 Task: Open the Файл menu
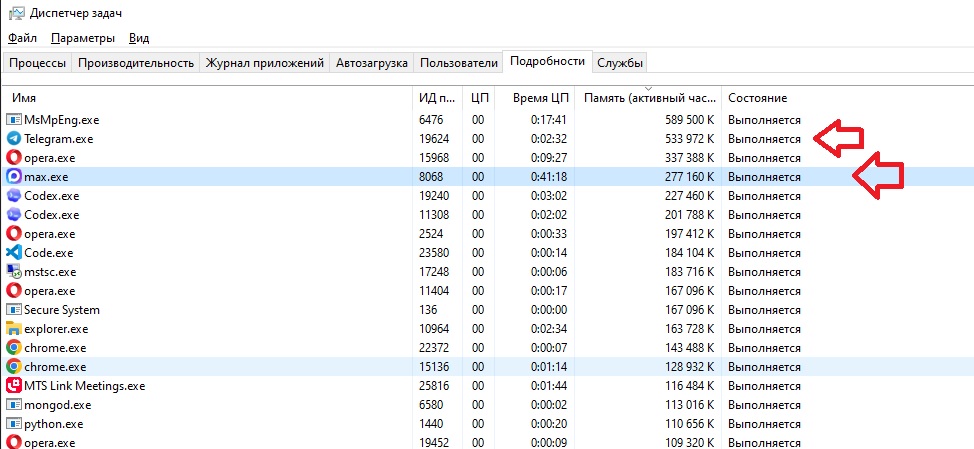(x=22, y=39)
